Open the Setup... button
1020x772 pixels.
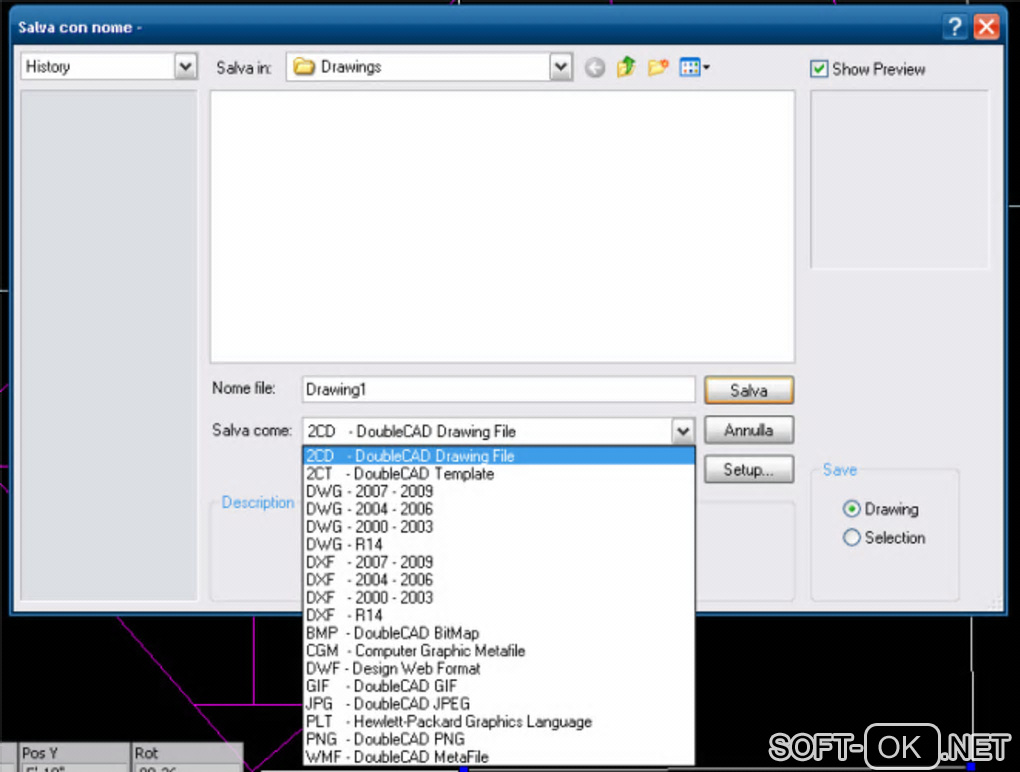pos(749,470)
